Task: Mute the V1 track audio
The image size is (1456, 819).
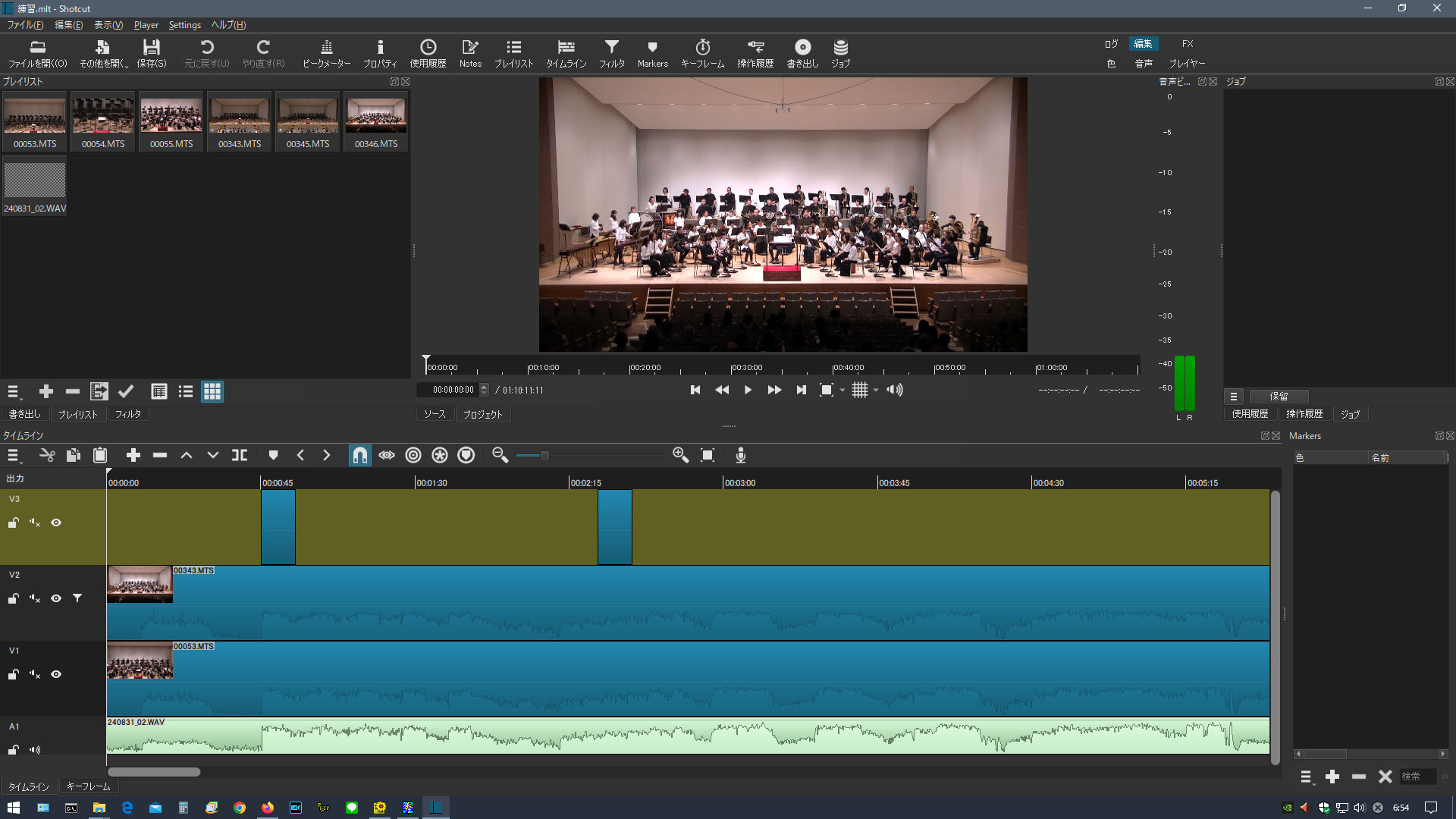Action: tap(35, 674)
